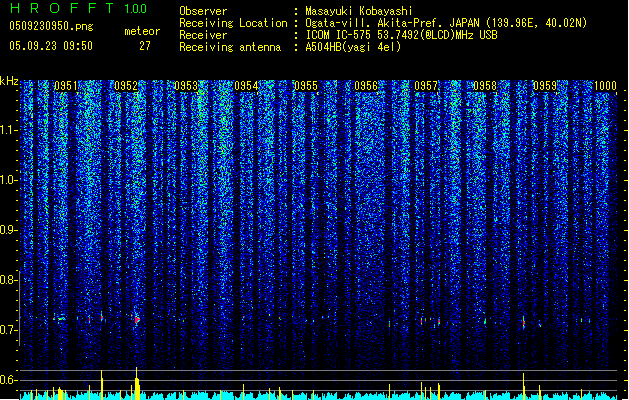The height and width of the screenshot is (400, 629).
Task: Click the Ogata-vill. Akita-Pref. JAPAN location text
Action: (446, 23)
